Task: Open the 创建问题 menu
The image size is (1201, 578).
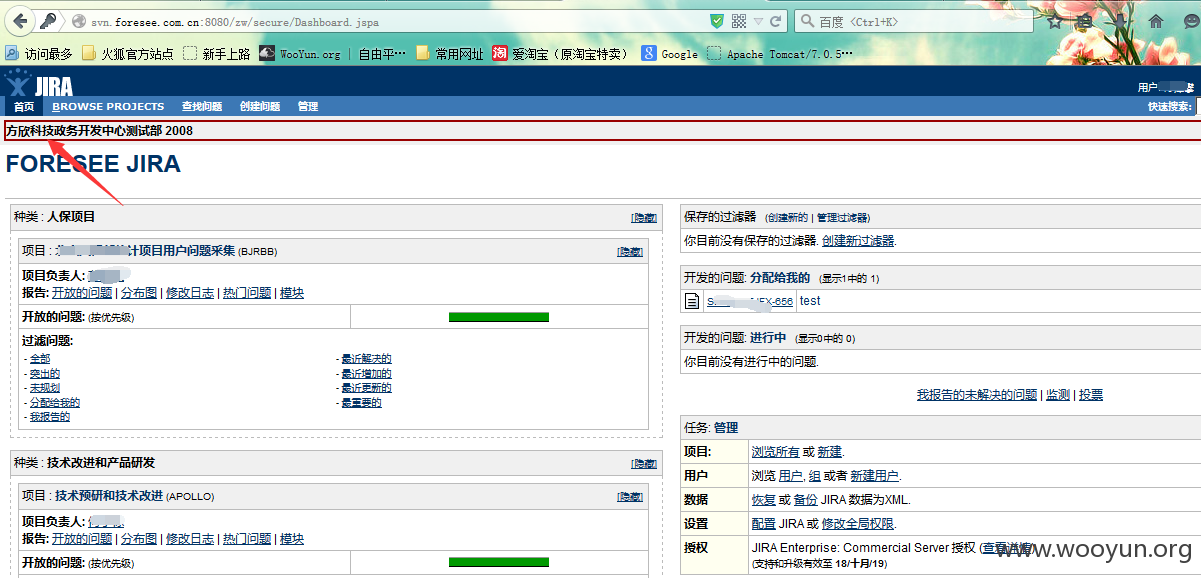Action: point(260,106)
